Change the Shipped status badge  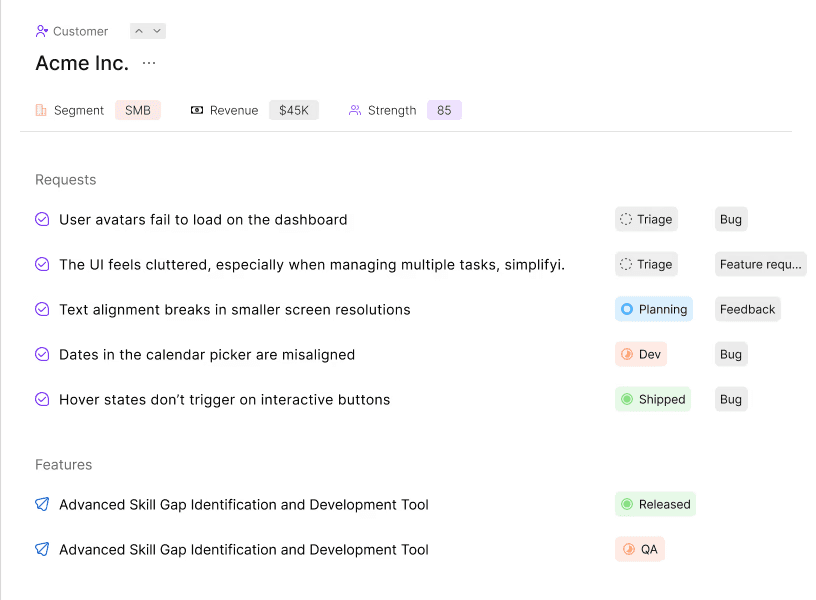click(x=653, y=400)
